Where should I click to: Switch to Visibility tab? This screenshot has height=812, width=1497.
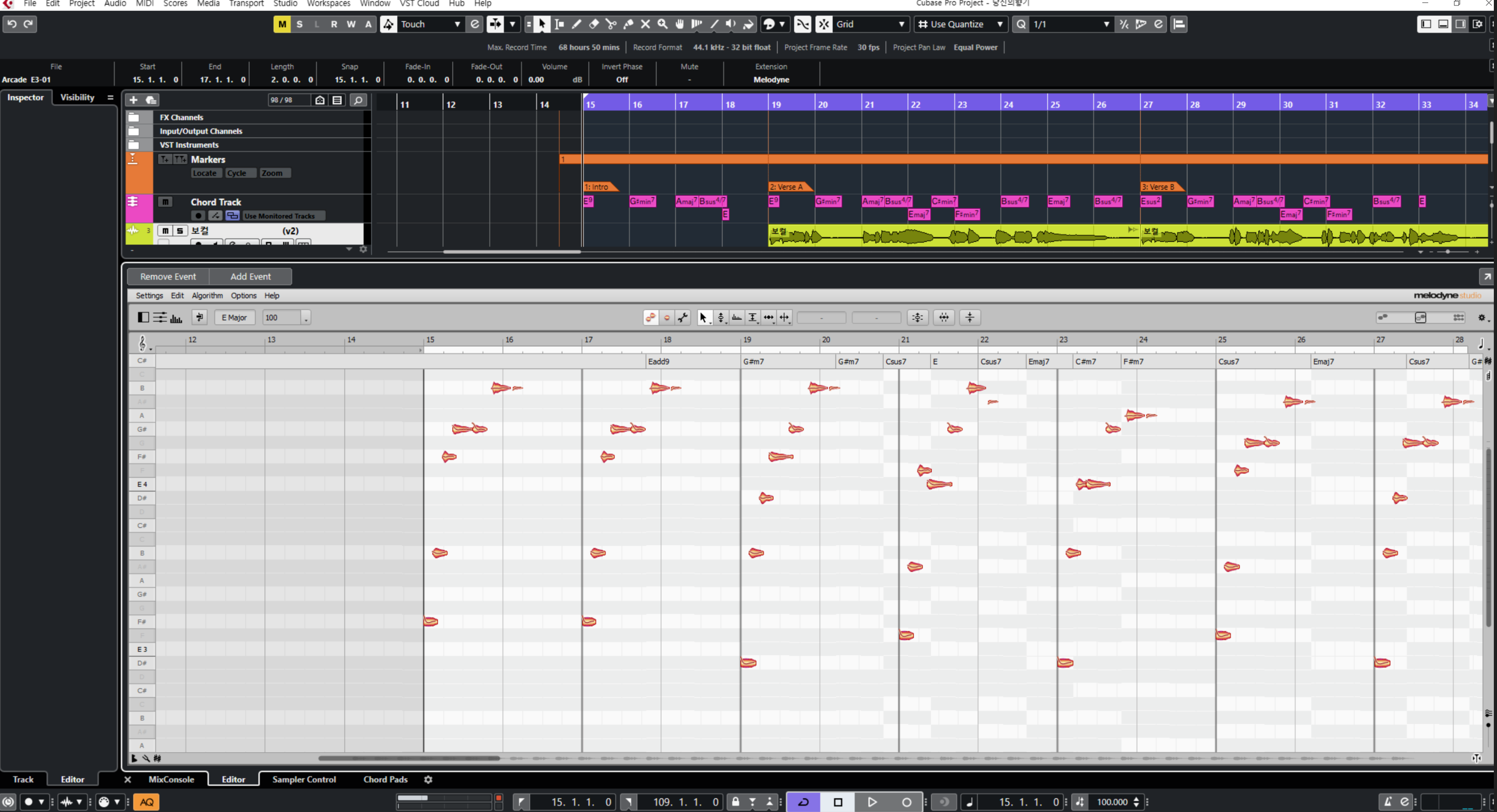(77, 97)
